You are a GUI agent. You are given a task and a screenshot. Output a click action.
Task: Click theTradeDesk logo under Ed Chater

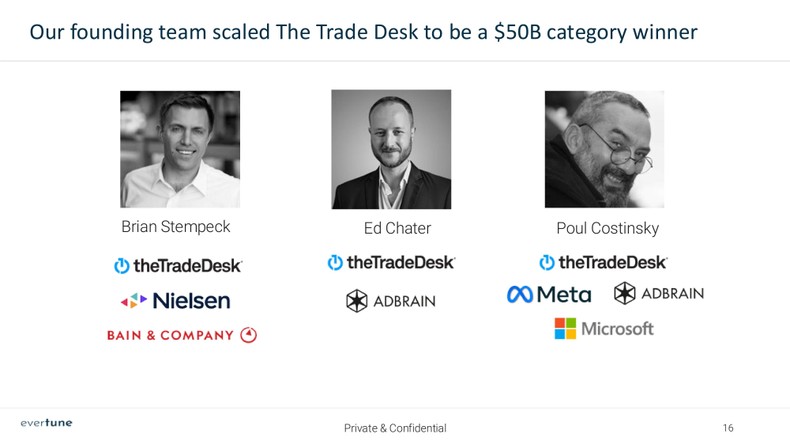pos(391,263)
